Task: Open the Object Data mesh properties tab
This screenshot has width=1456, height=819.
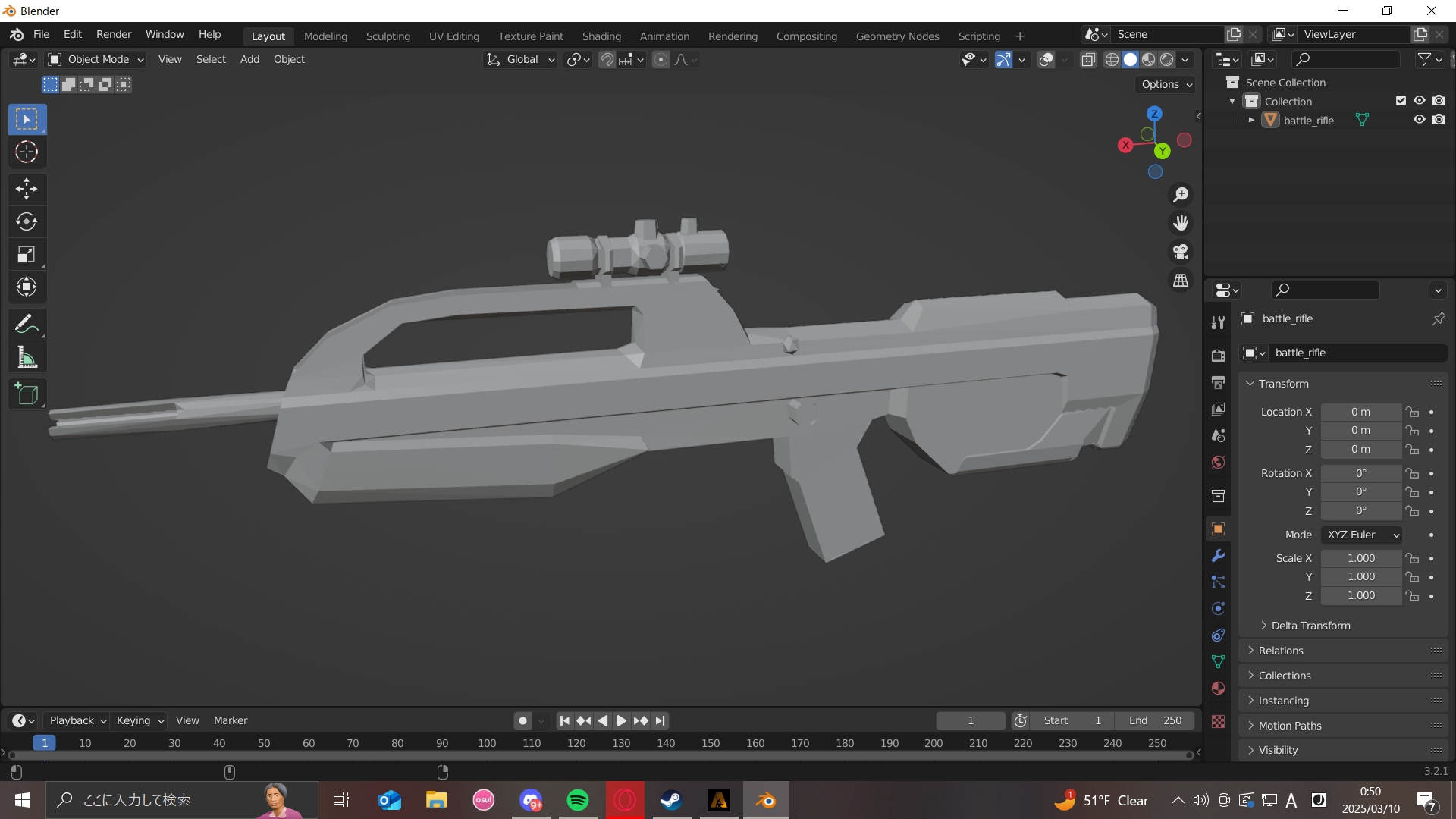Action: click(1218, 661)
